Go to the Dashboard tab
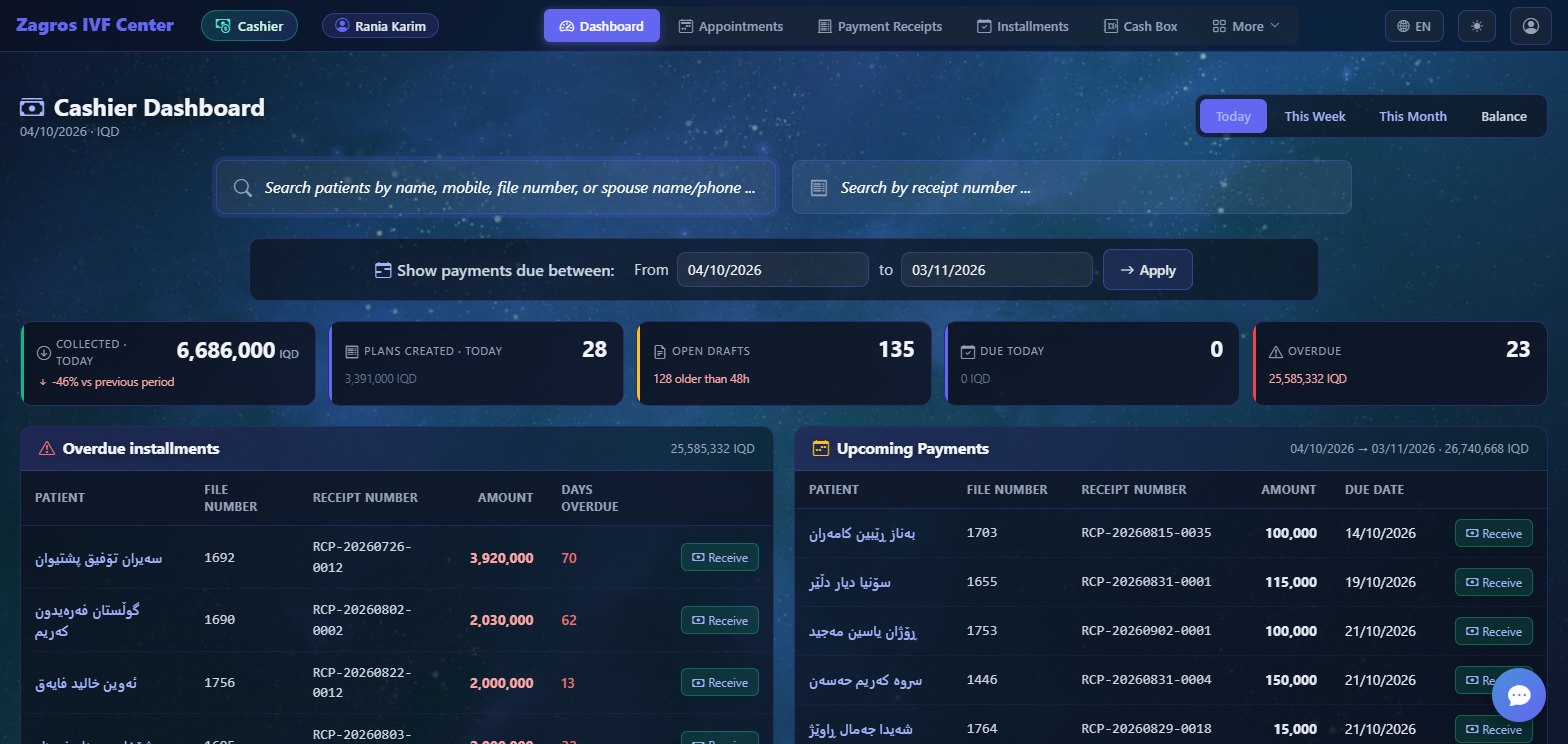Image resolution: width=1568 pixels, height=744 pixels. click(x=602, y=26)
